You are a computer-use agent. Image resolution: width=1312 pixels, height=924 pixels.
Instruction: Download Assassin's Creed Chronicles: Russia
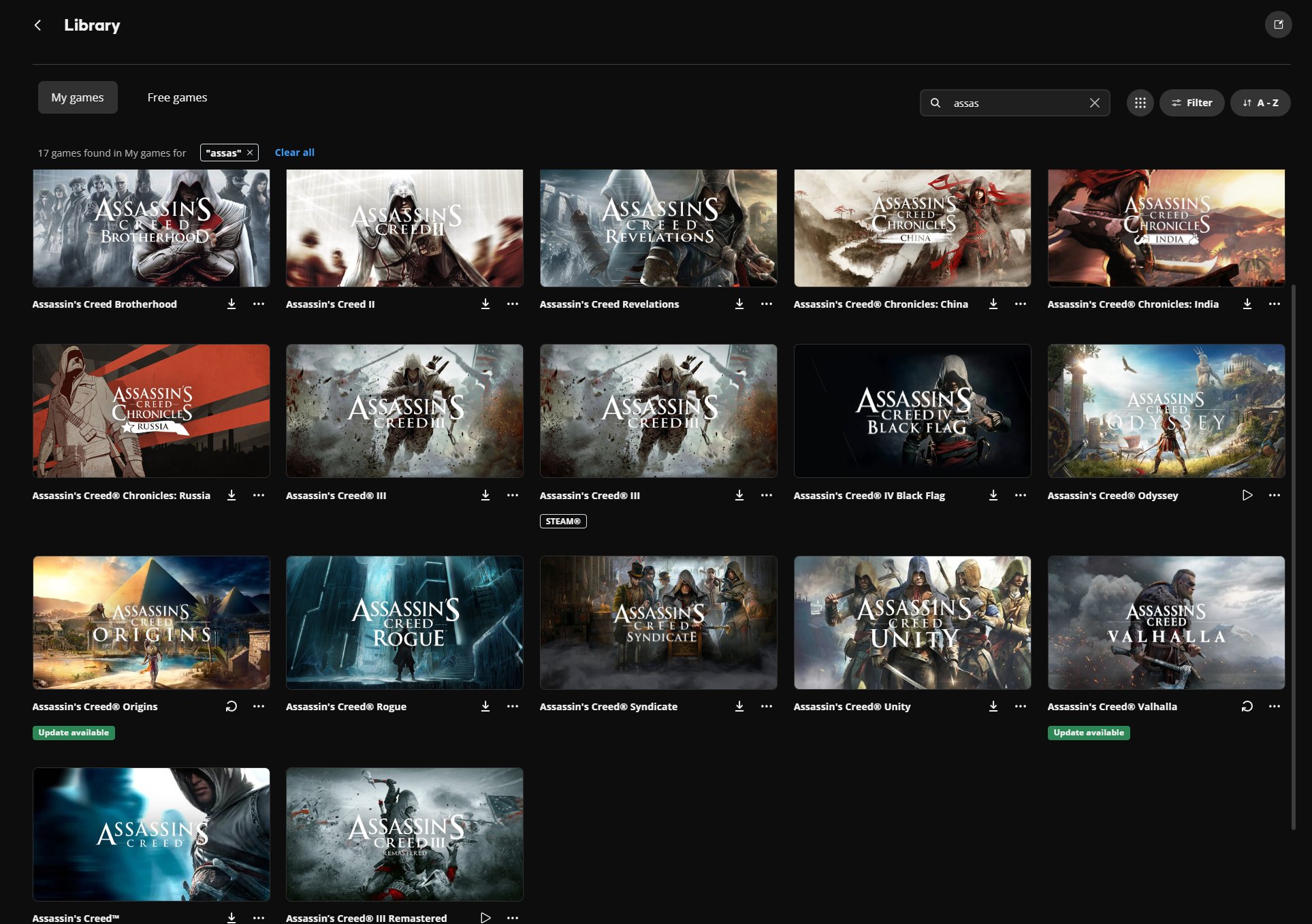point(231,496)
